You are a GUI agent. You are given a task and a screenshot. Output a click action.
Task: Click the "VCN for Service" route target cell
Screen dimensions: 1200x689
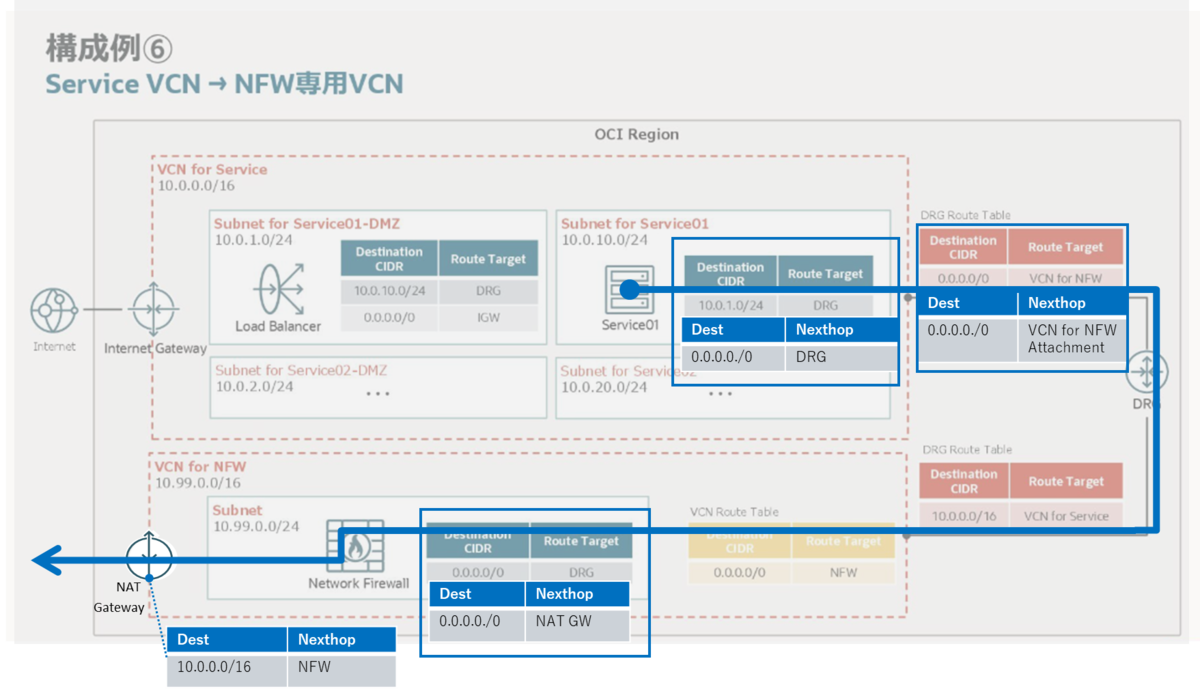(1066, 516)
